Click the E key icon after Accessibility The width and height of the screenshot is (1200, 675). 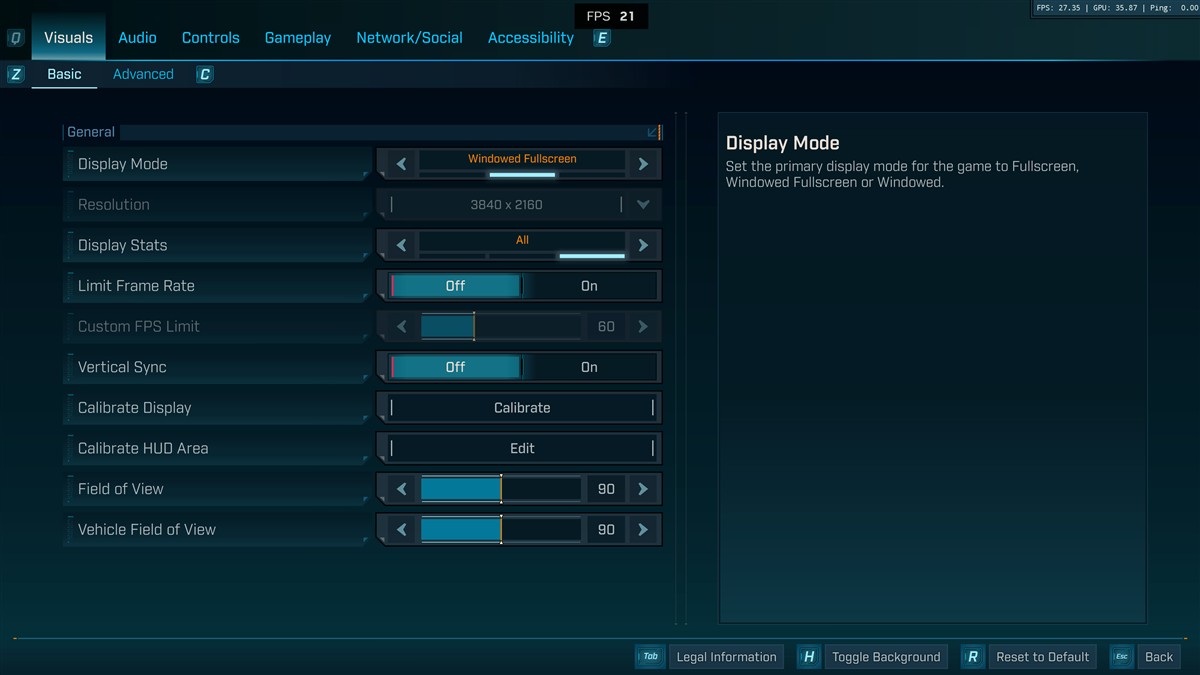point(602,38)
